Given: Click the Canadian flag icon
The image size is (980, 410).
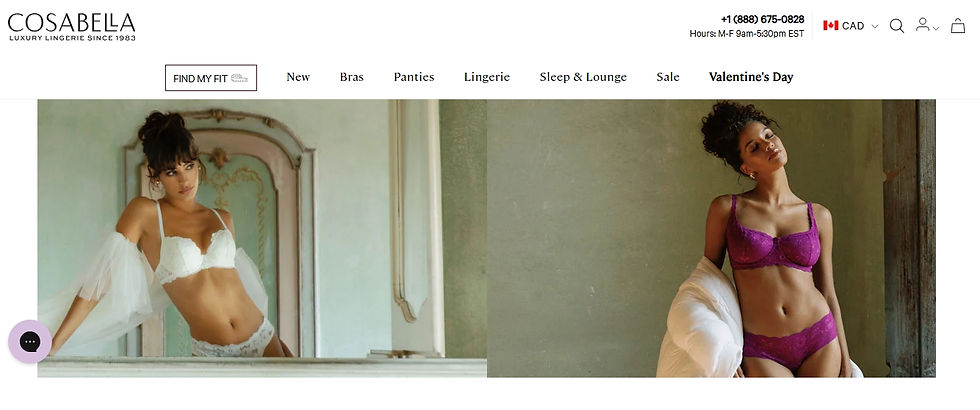Looking at the screenshot, I should pos(831,26).
